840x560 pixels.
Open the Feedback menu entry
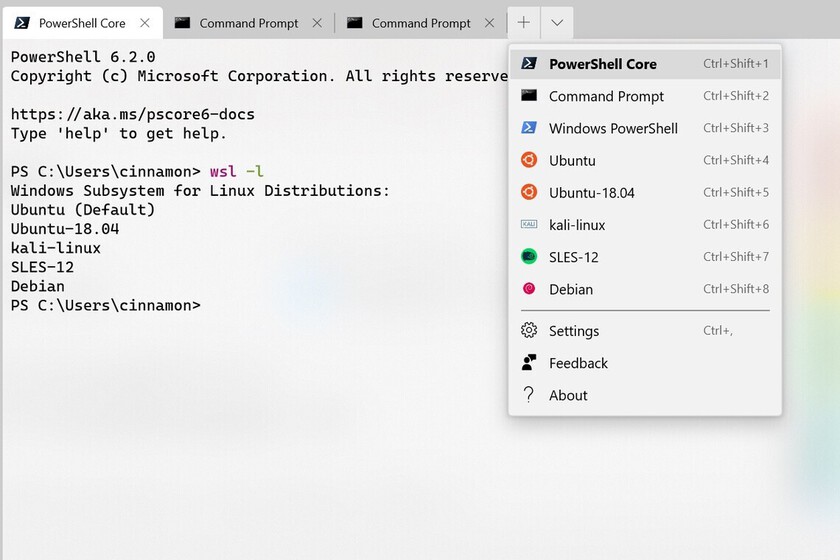(645, 363)
